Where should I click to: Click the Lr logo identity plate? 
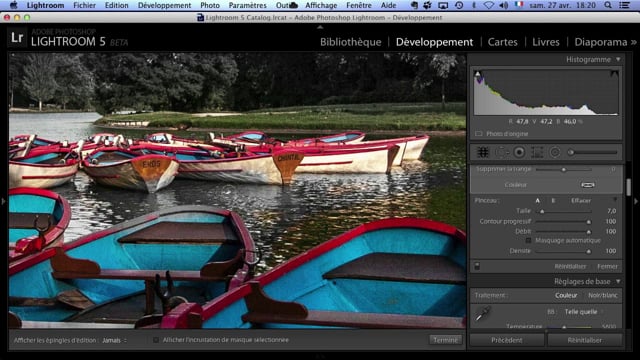[17, 38]
